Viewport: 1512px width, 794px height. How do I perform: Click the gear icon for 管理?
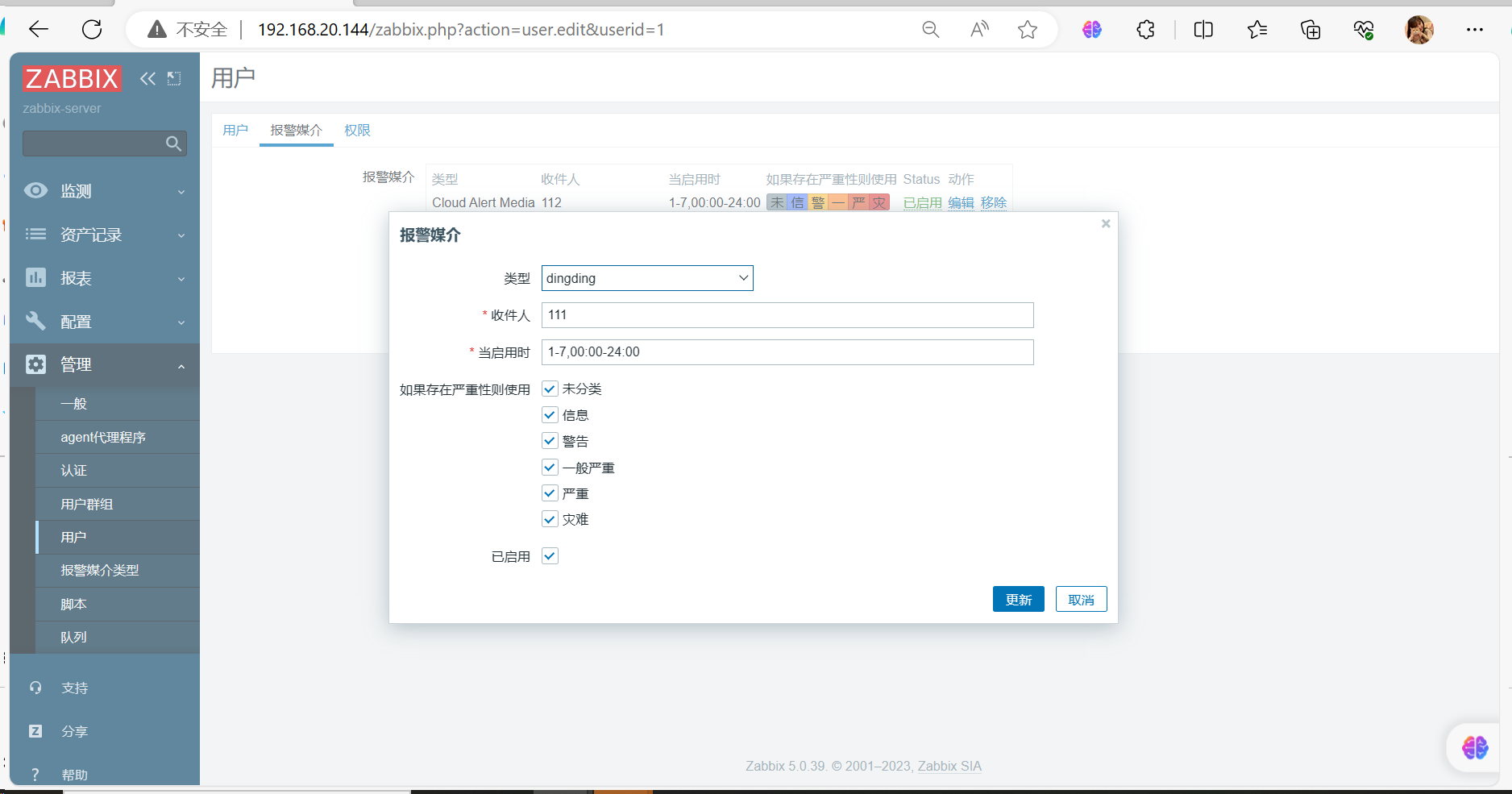pos(35,364)
